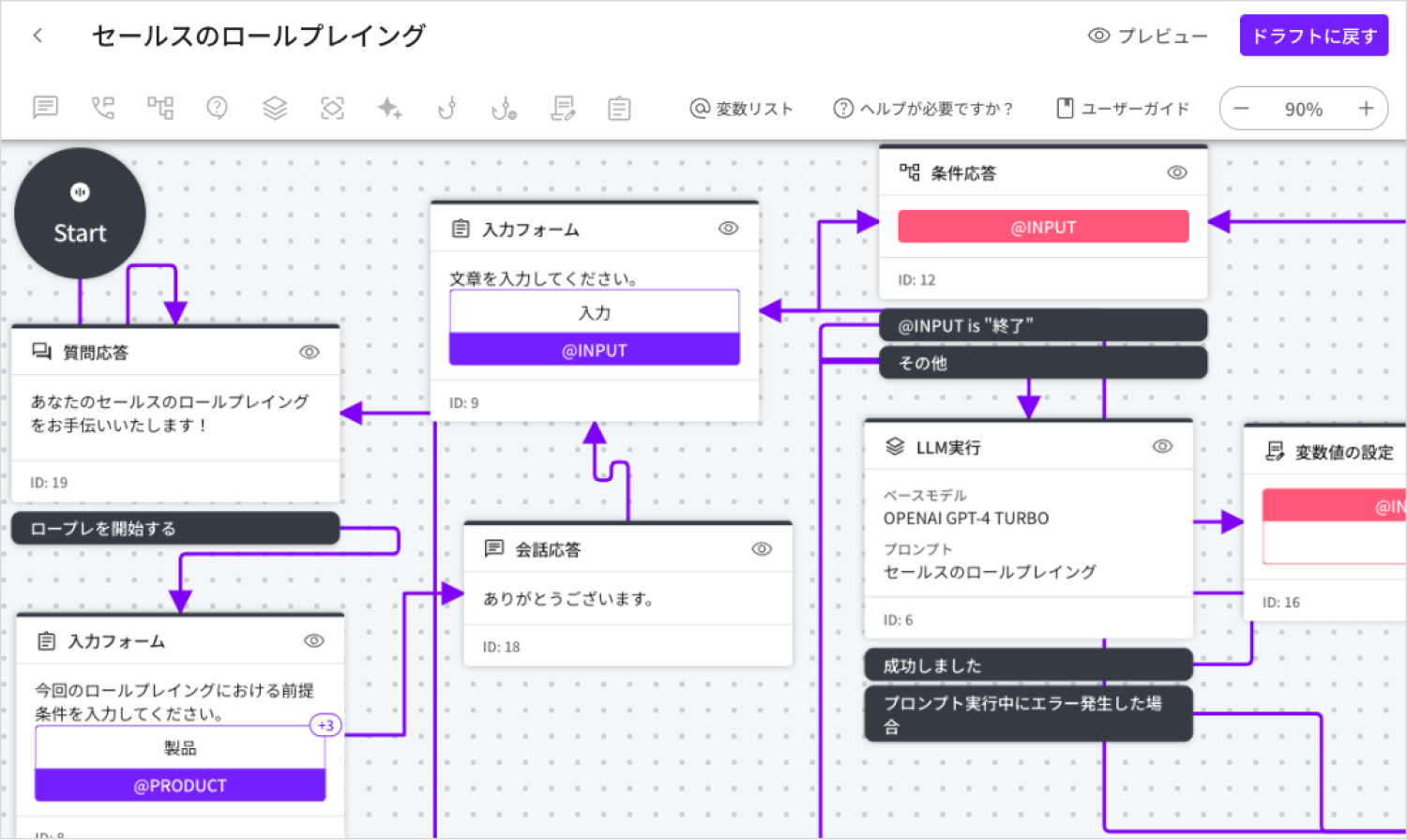Select the scan frame icon in toolbar
Image resolution: width=1407 pixels, height=840 pixels.
[x=332, y=108]
